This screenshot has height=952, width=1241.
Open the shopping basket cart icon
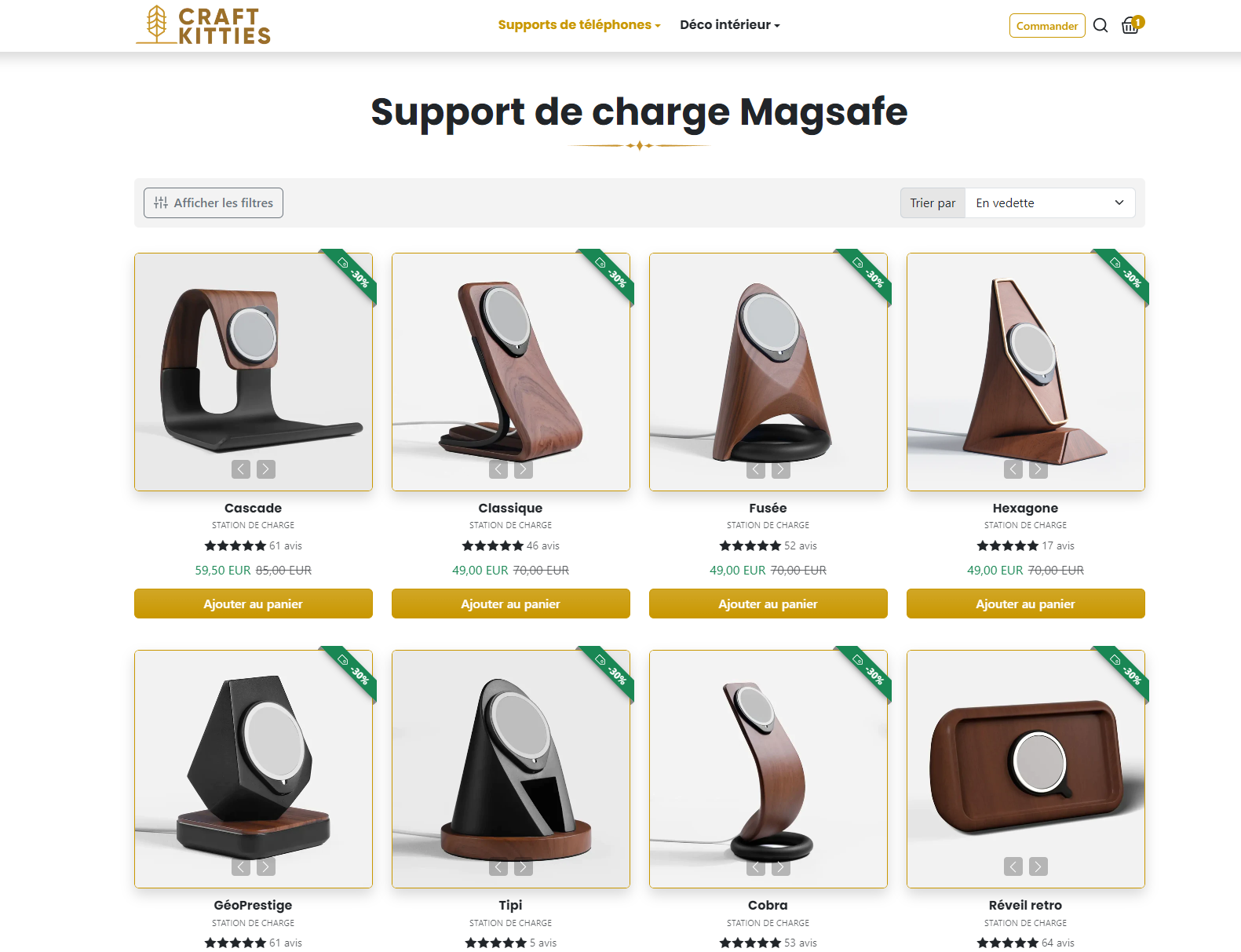(1132, 25)
